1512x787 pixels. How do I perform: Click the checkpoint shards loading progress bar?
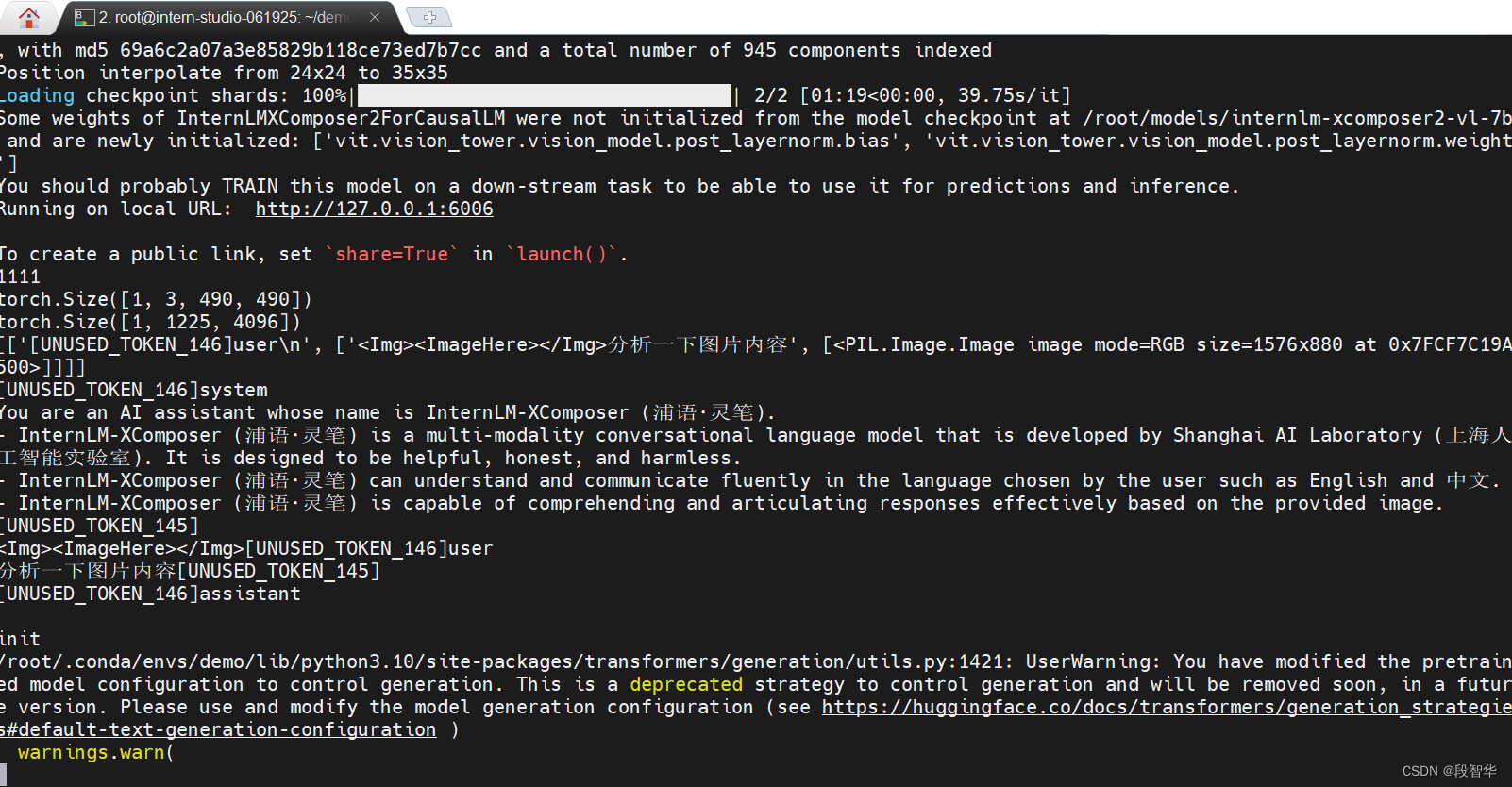(545, 95)
